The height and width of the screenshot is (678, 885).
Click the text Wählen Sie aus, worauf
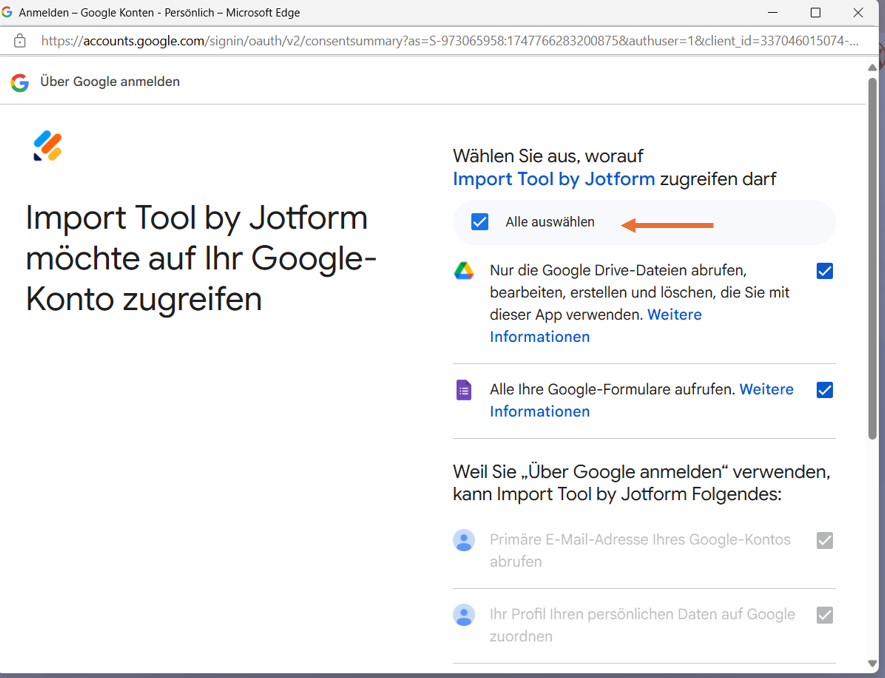(548, 156)
